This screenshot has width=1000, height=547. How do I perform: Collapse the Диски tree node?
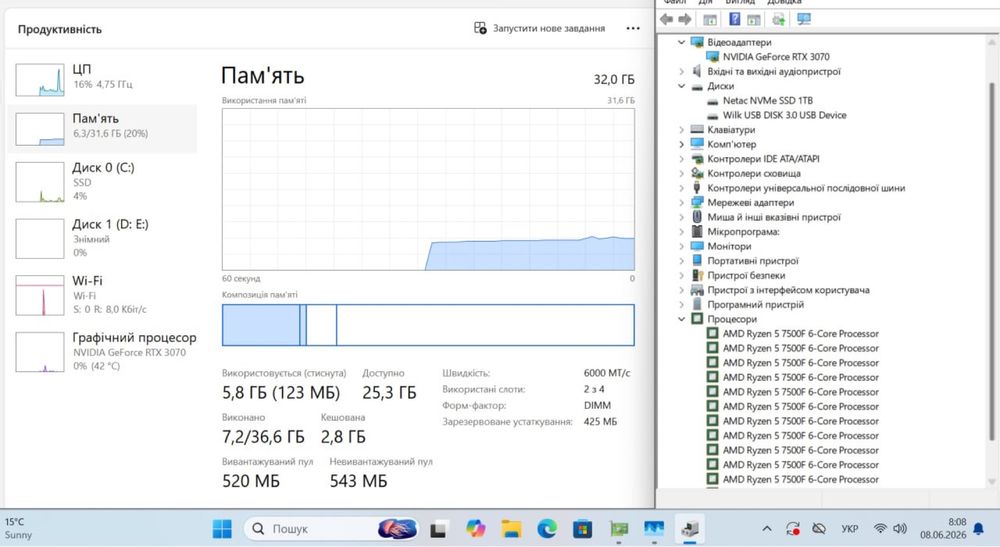point(681,86)
